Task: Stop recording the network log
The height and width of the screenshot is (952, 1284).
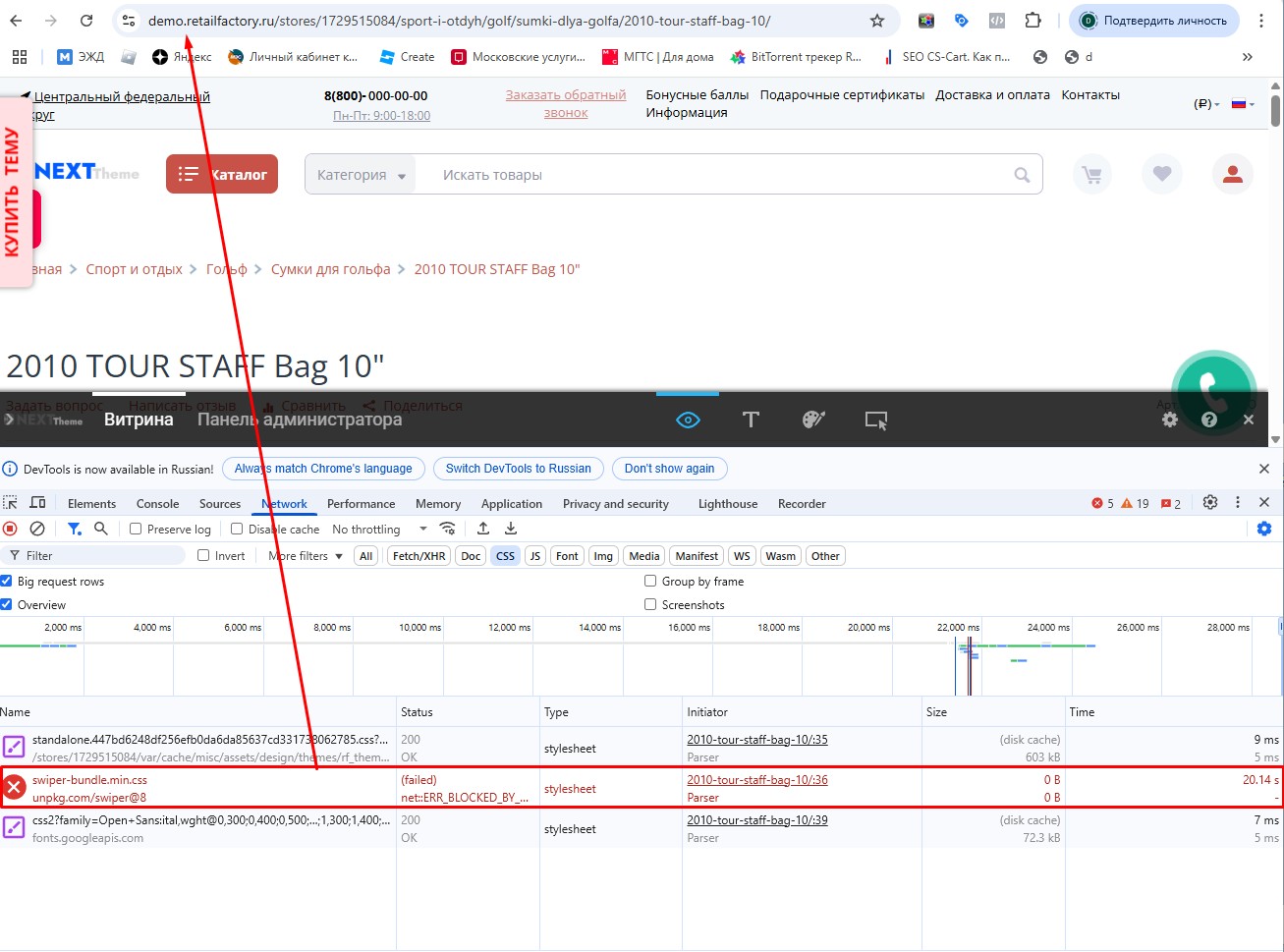Action: (x=11, y=529)
